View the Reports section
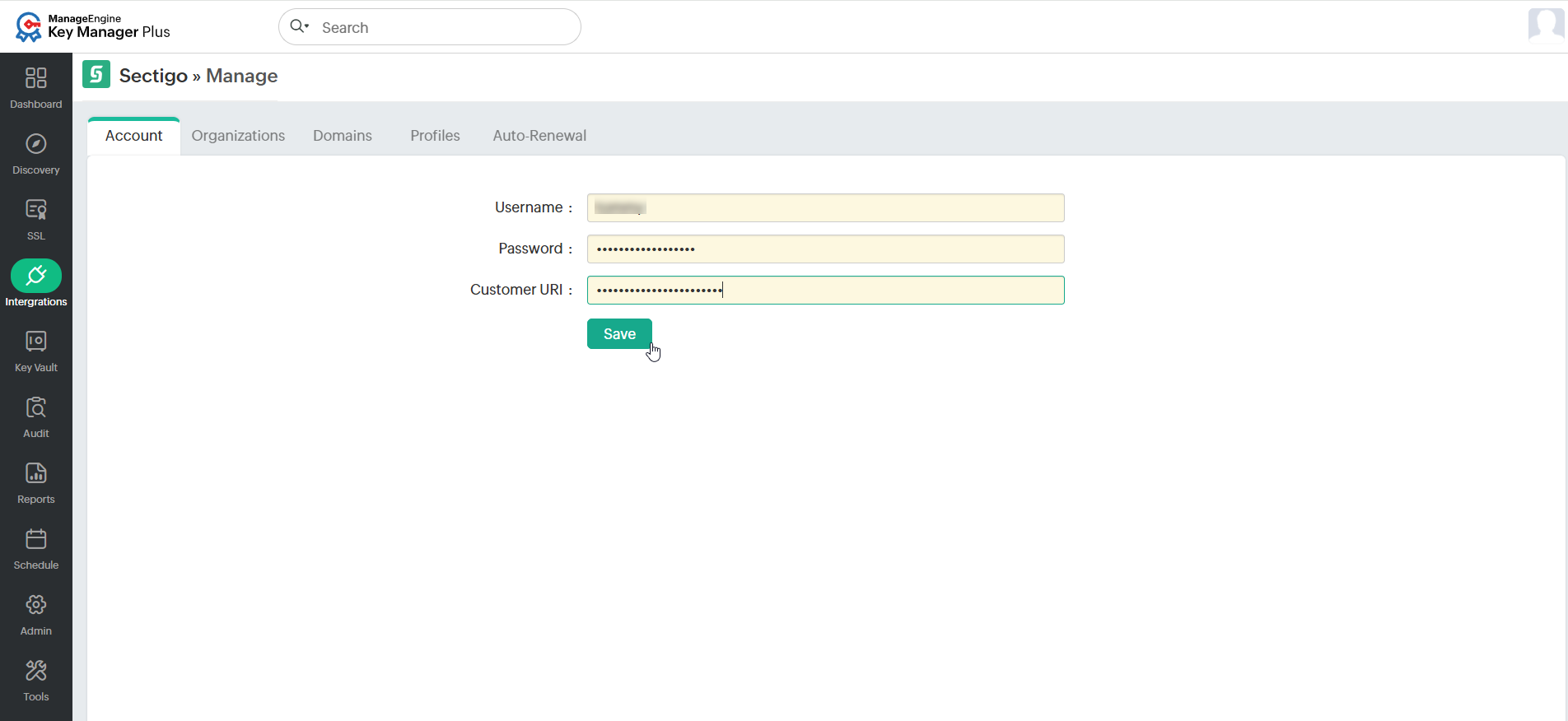The width and height of the screenshot is (1568, 721). click(36, 482)
